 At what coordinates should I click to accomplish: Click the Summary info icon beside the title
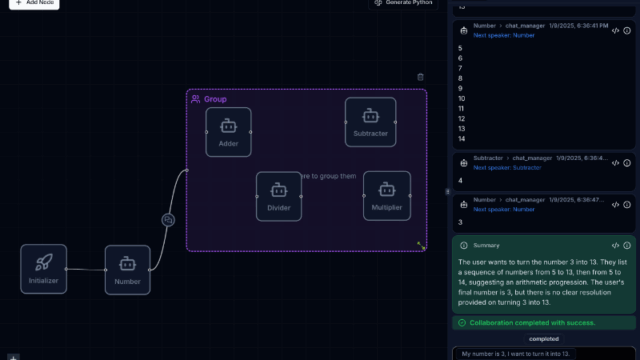464,245
